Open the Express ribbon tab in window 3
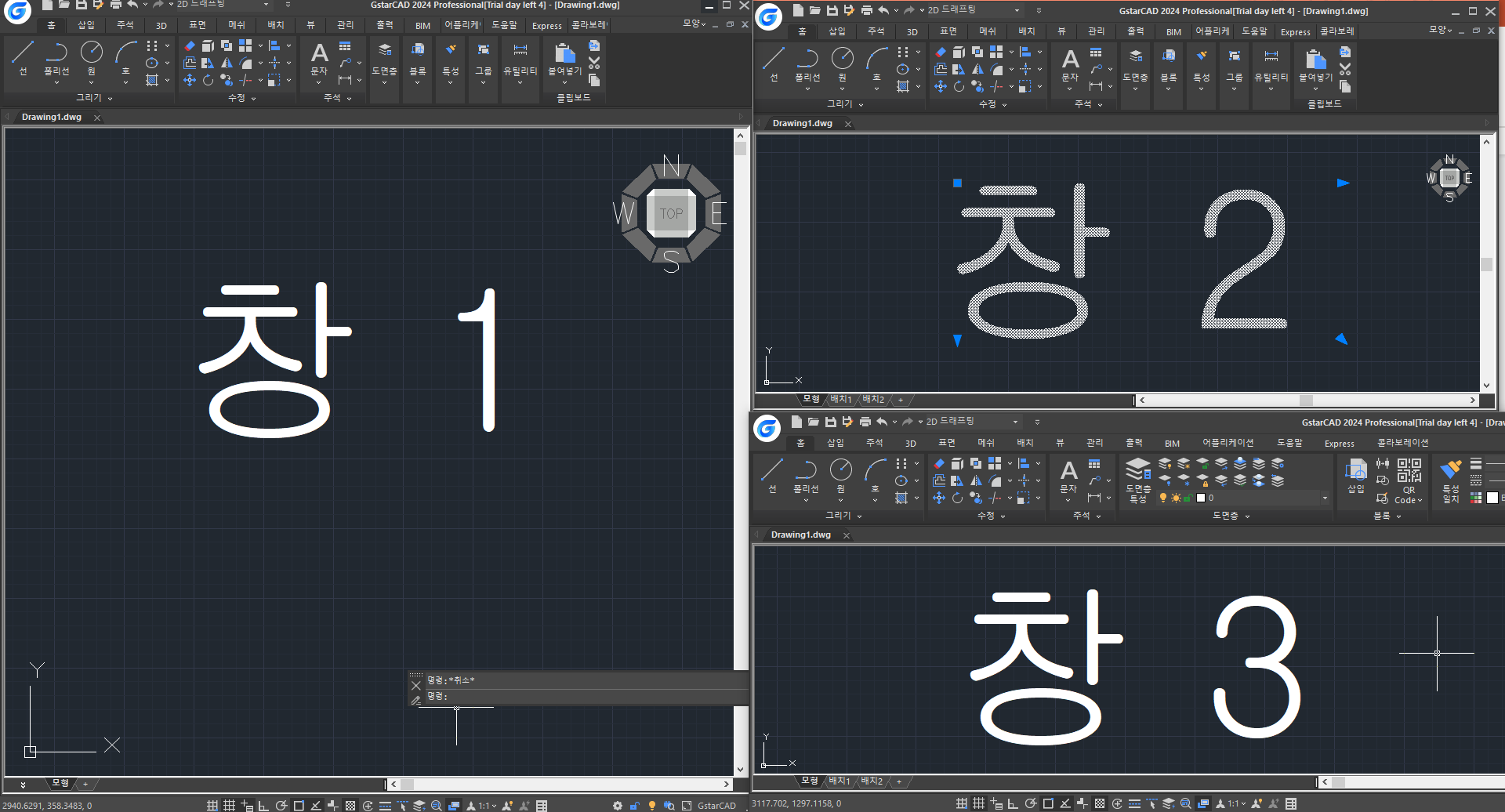The image size is (1505, 812). click(1340, 444)
